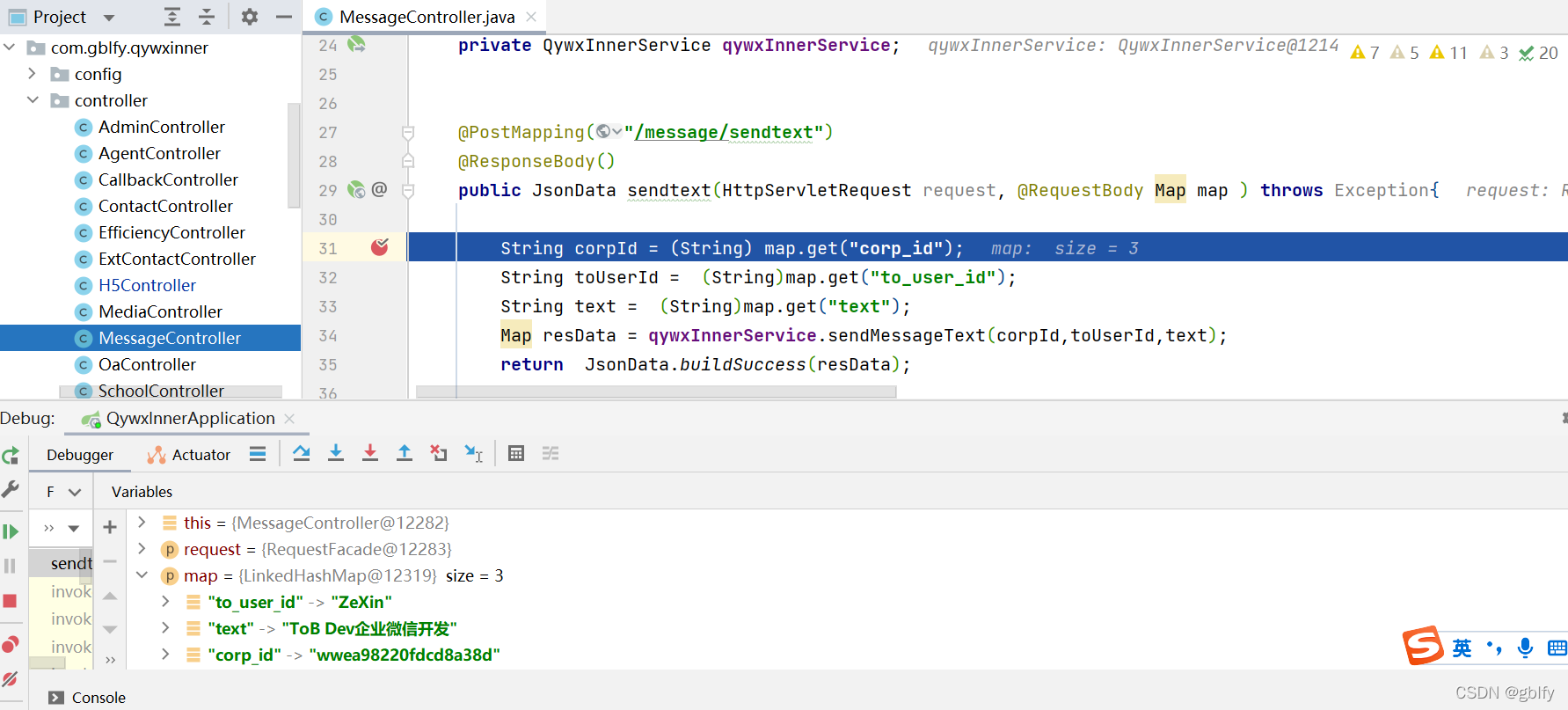Select MessageController in project tree

pos(150,338)
